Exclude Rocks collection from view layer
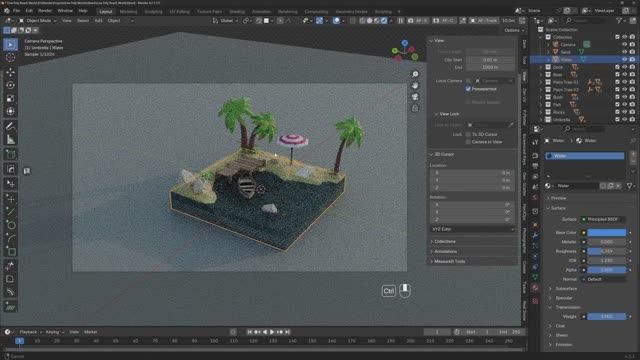The width and height of the screenshot is (640, 360). [x=617, y=112]
